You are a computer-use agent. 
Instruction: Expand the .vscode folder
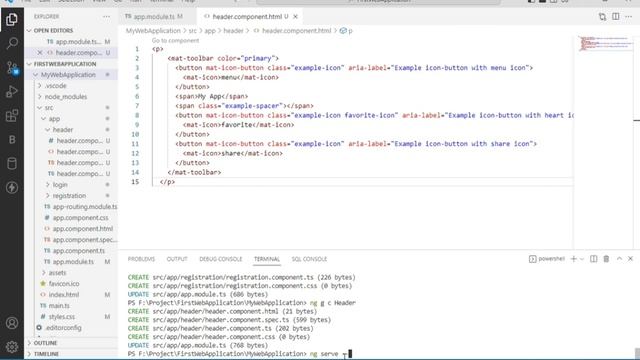point(56,86)
